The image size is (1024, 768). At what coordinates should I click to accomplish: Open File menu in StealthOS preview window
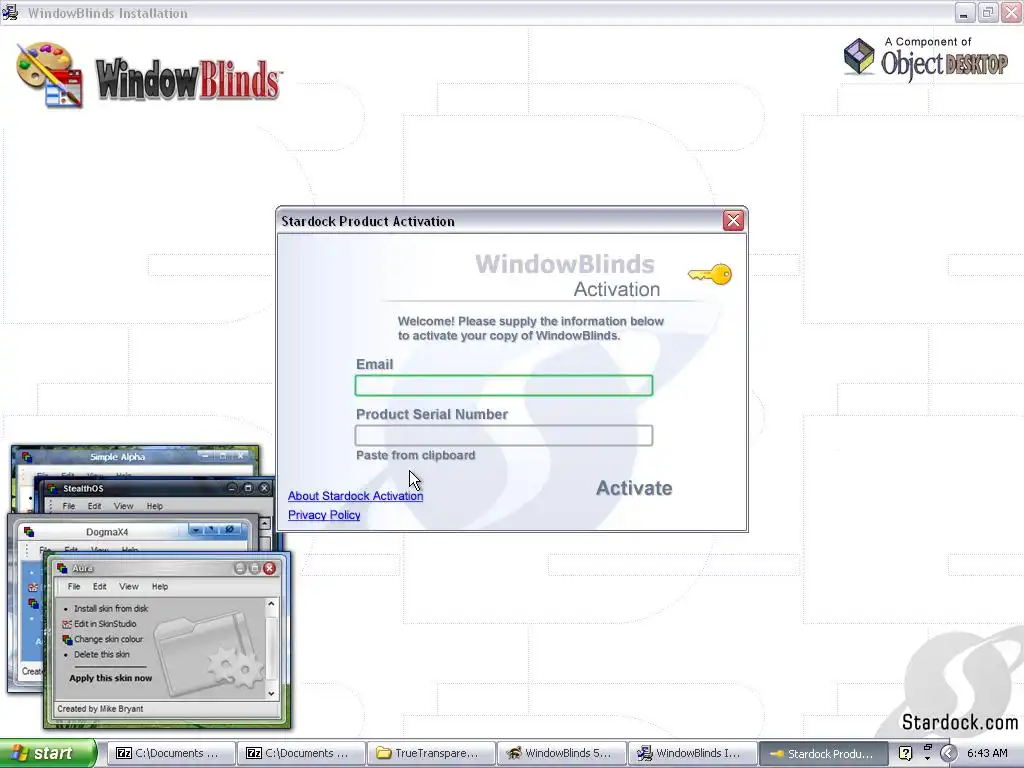coord(69,506)
